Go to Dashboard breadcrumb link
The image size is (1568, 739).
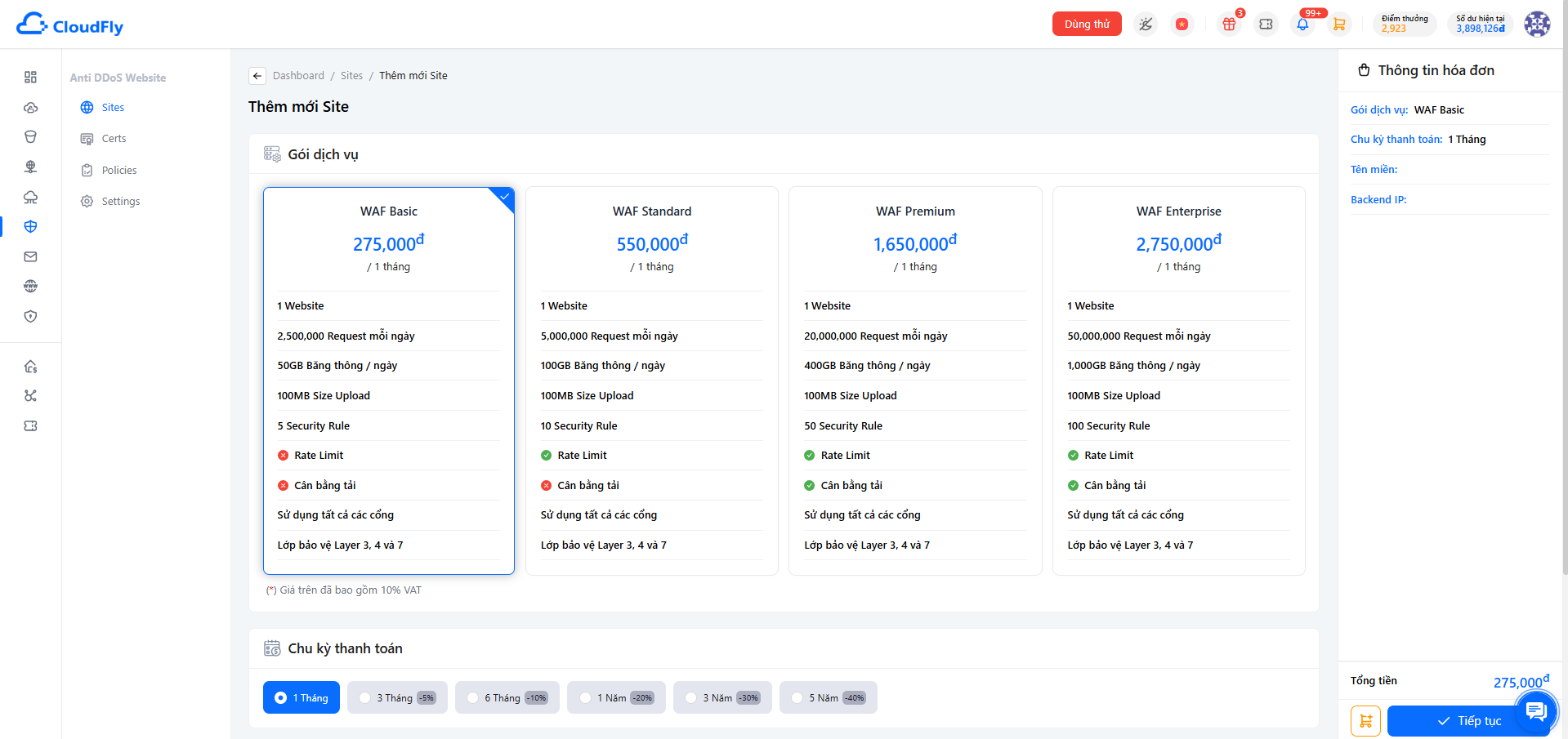coord(298,76)
